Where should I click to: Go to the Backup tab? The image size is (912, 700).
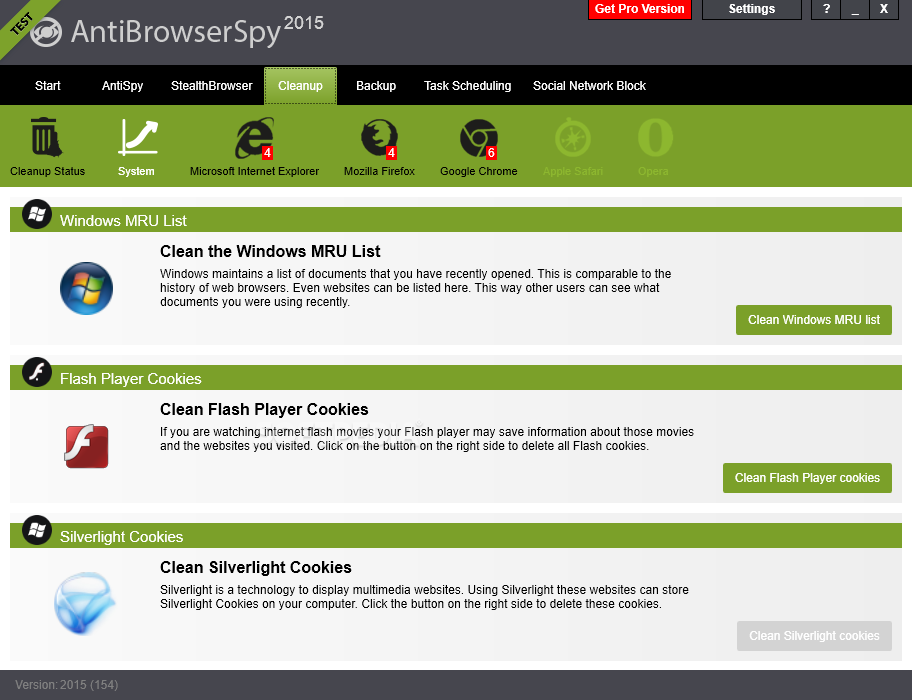pos(376,85)
